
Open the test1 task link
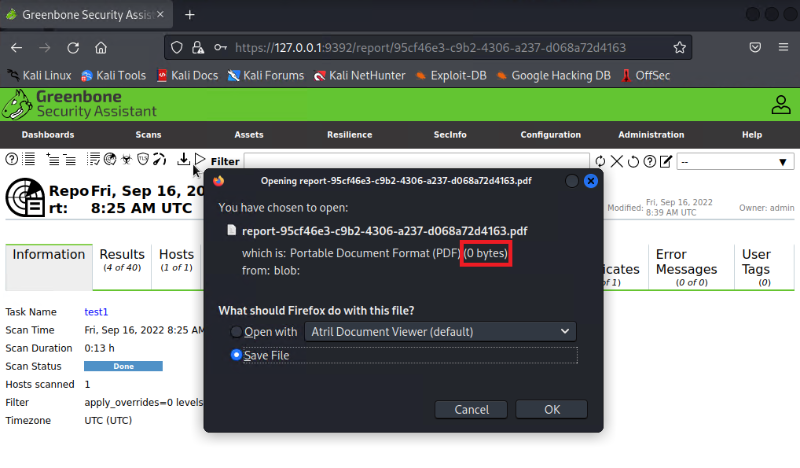96,312
